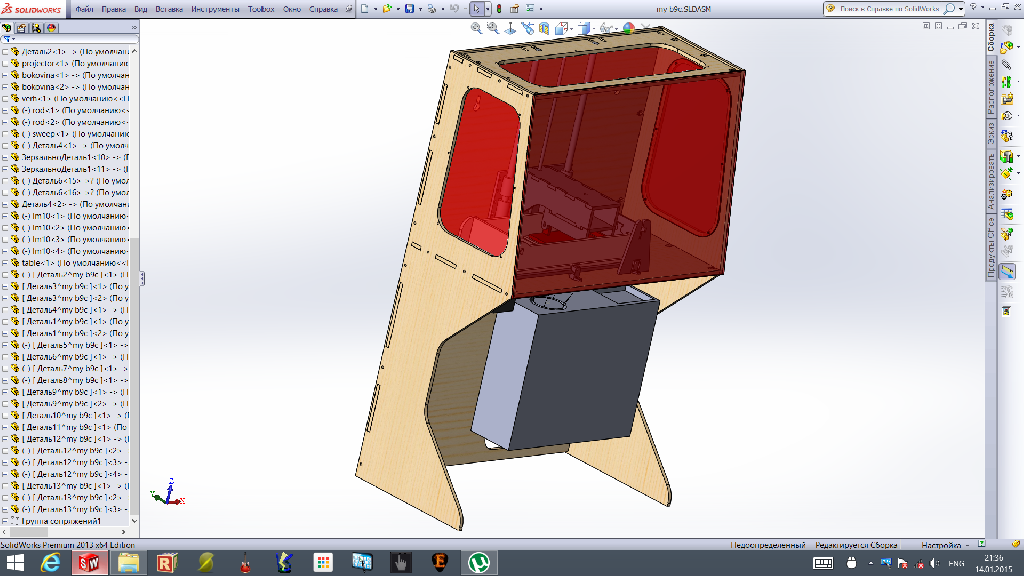Click the Rebuild traffic light icon
The height and width of the screenshot is (576, 1024).
click(500, 8)
